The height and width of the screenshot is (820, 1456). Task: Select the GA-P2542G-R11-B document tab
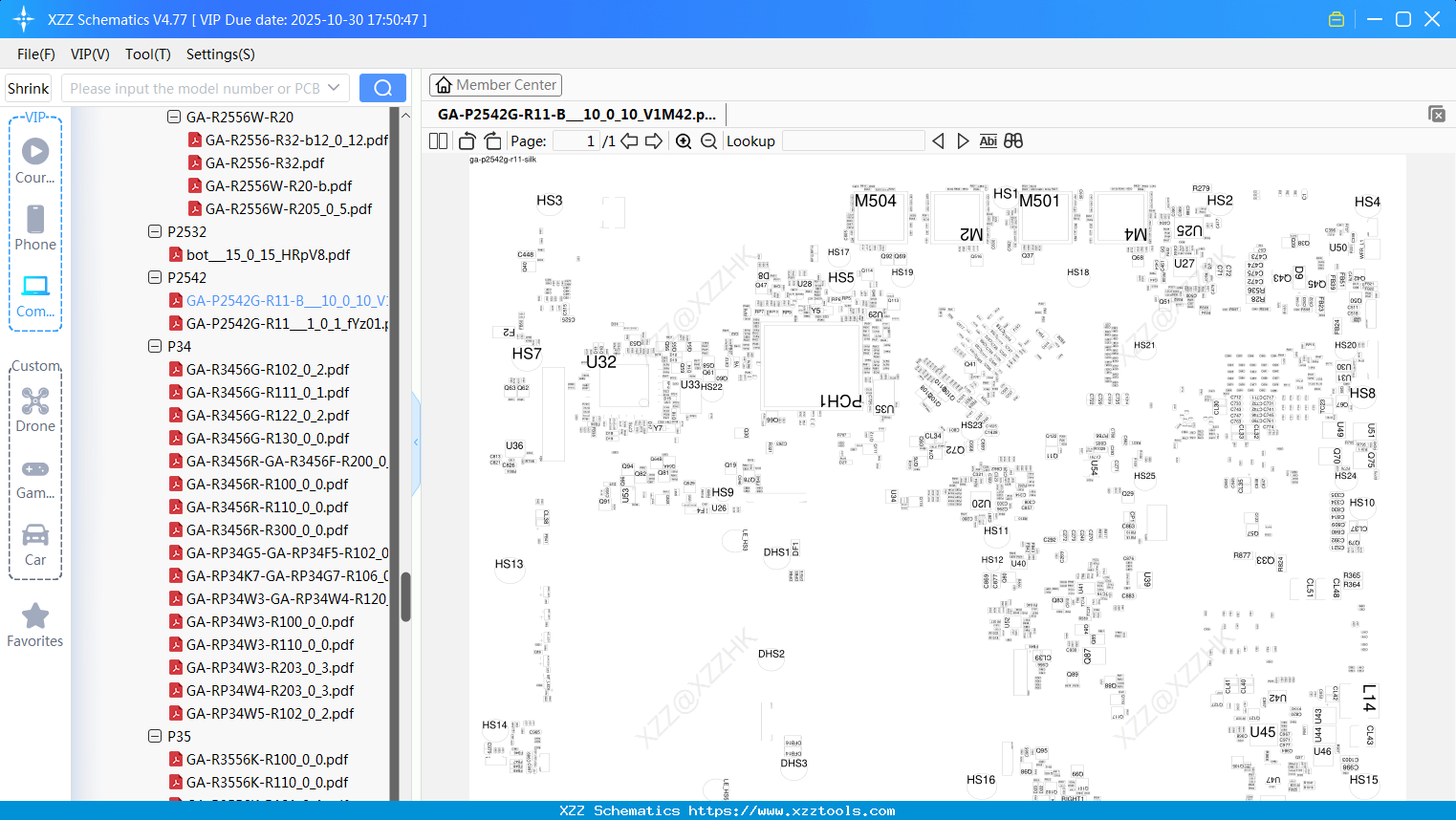576,114
